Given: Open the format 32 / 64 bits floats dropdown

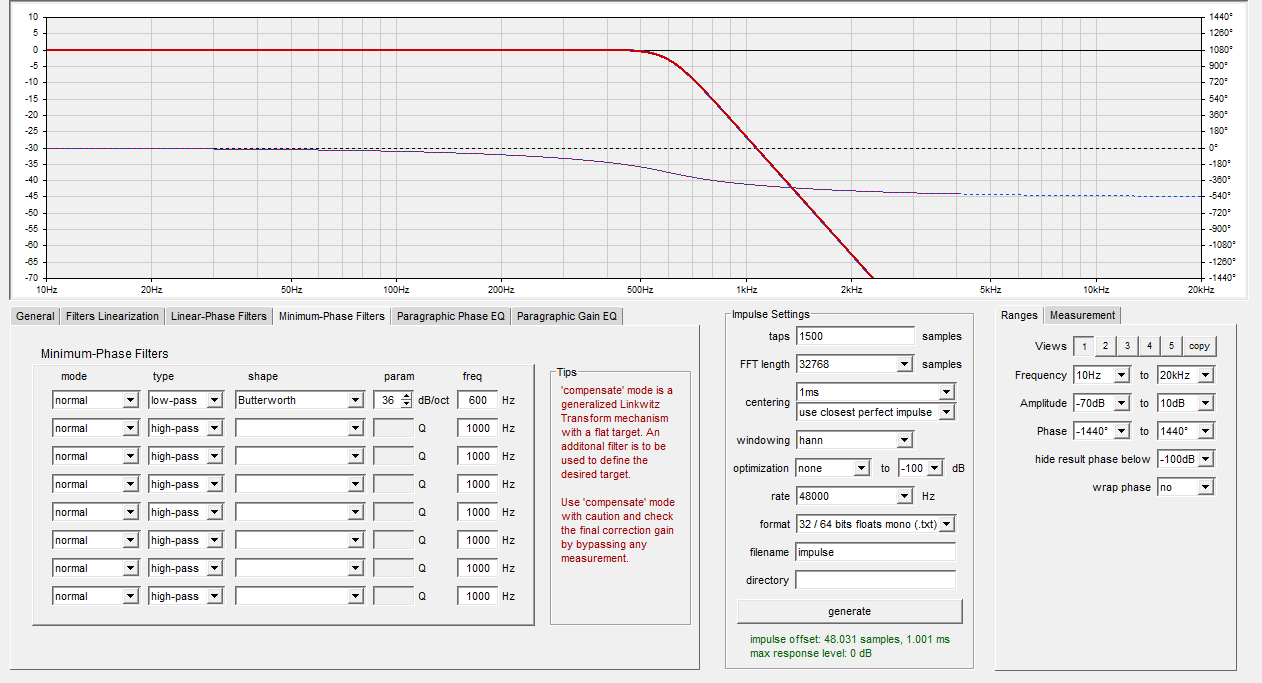Looking at the screenshot, I should 876,524.
